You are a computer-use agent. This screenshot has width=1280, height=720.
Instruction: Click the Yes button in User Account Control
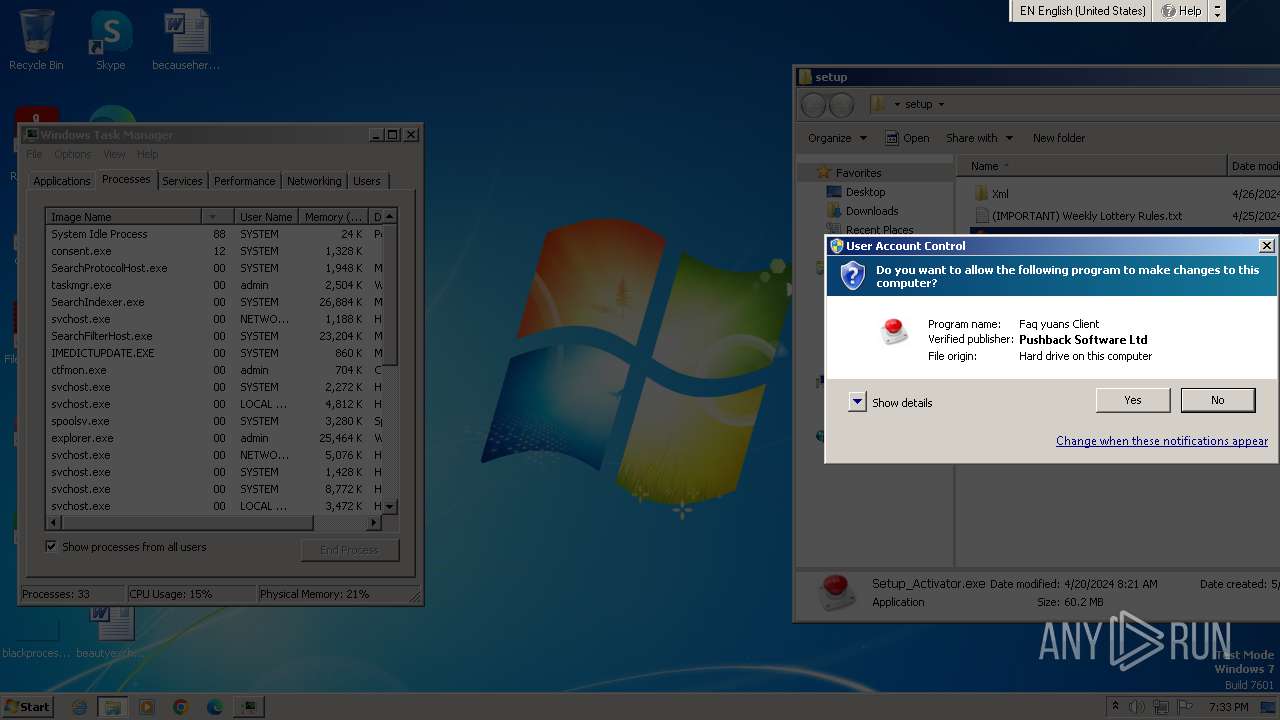click(x=1133, y=400)
